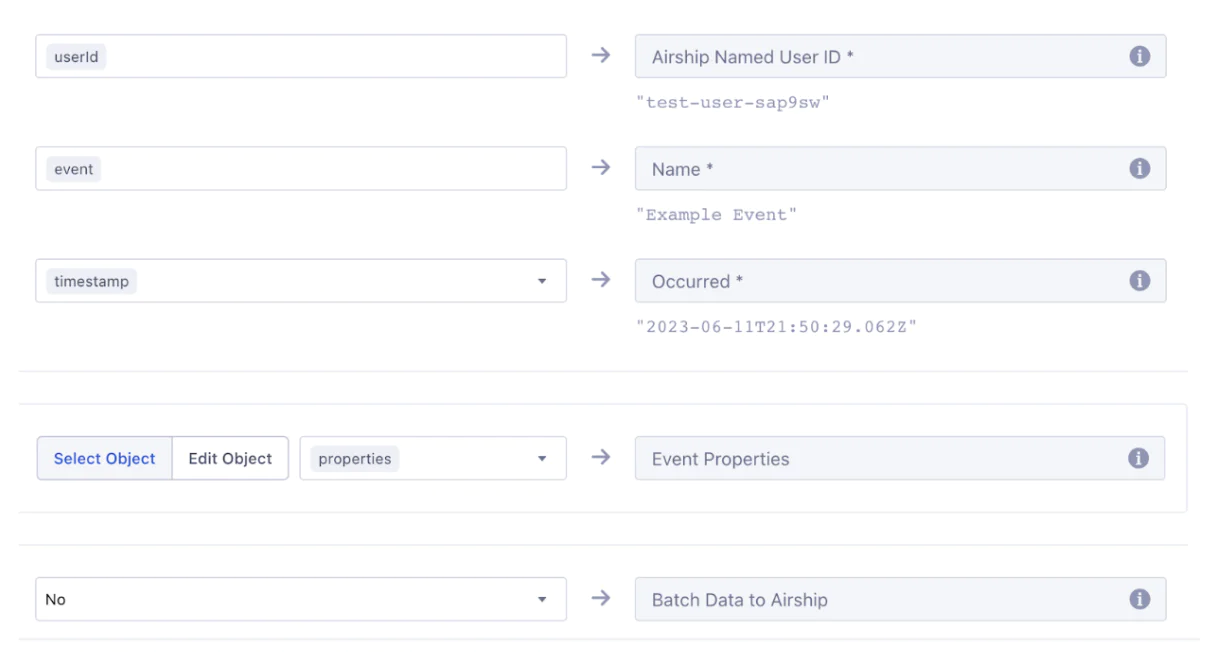This screenshot has height=652, width=1226.
Task: Click the timestamp tag chip
Action: (x=91, y=281)
